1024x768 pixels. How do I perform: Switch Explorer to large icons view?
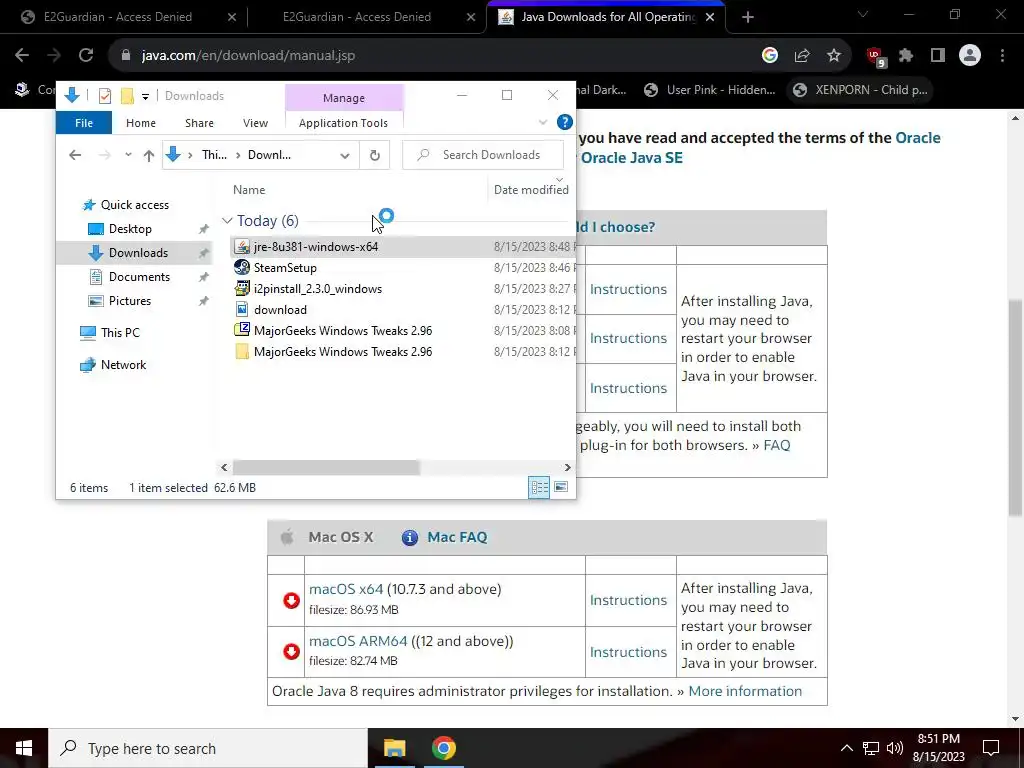pyautogui.click(x=561, y=487)
